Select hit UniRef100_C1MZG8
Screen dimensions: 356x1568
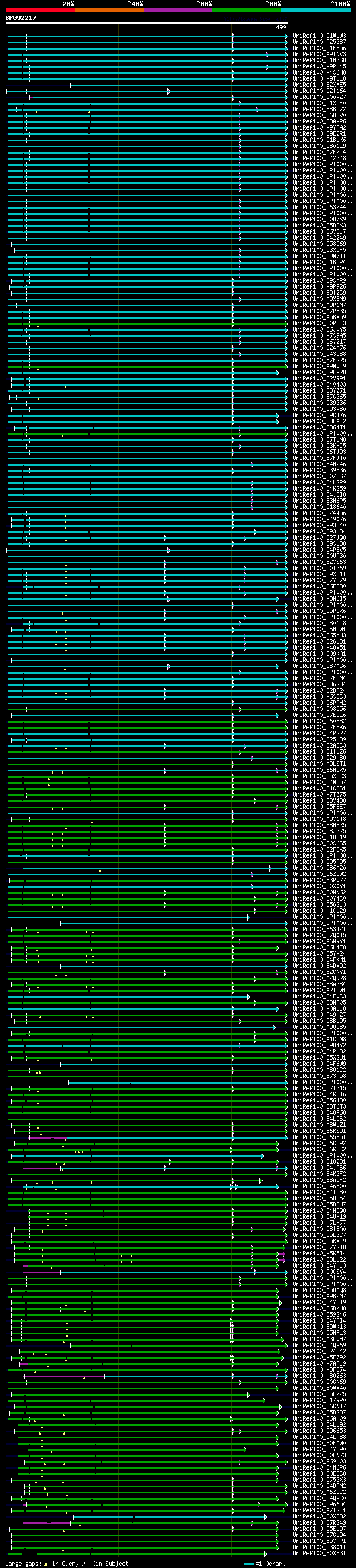[319, 60]
